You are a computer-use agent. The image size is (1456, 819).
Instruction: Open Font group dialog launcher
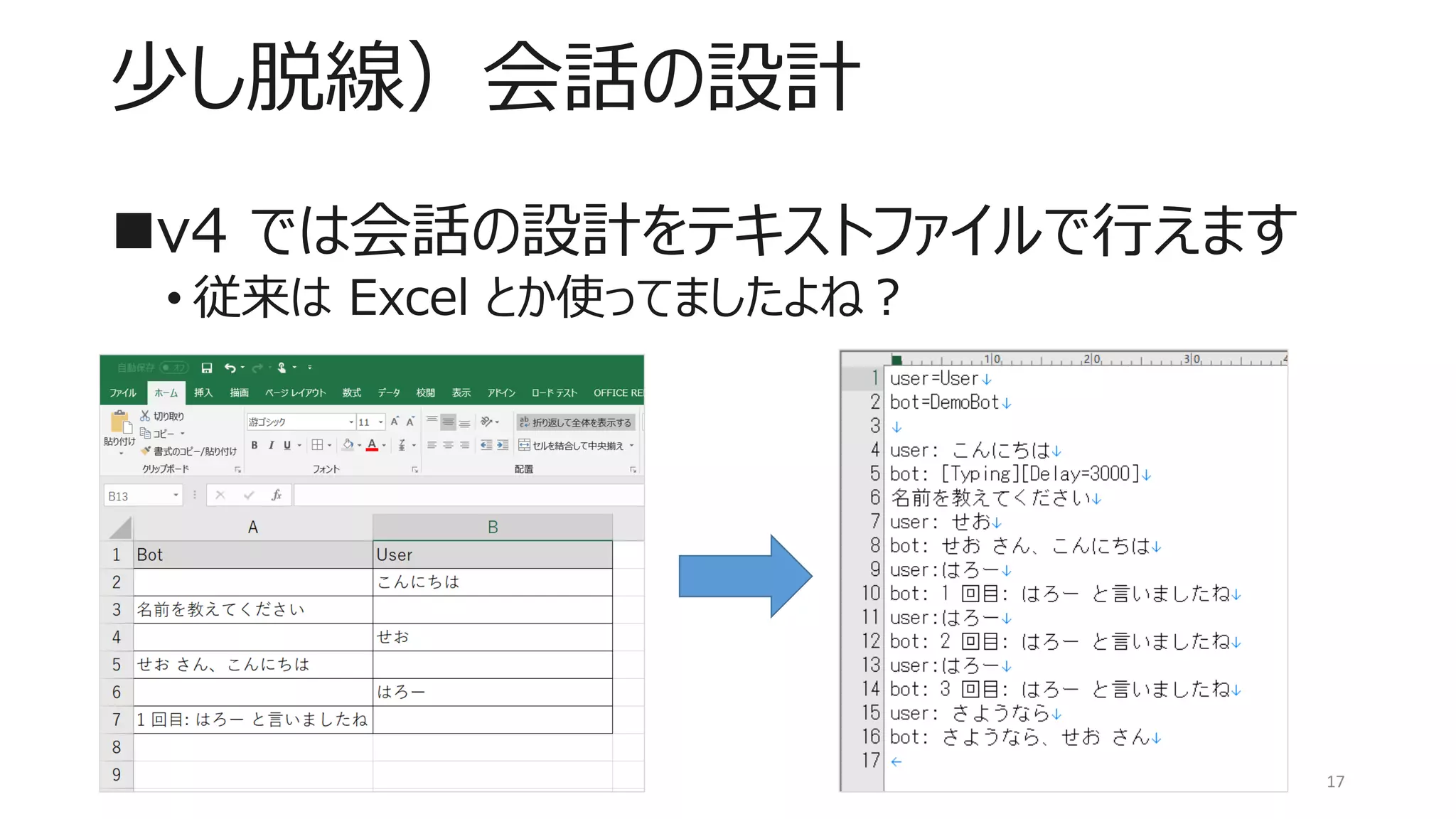tap(415, 470)
